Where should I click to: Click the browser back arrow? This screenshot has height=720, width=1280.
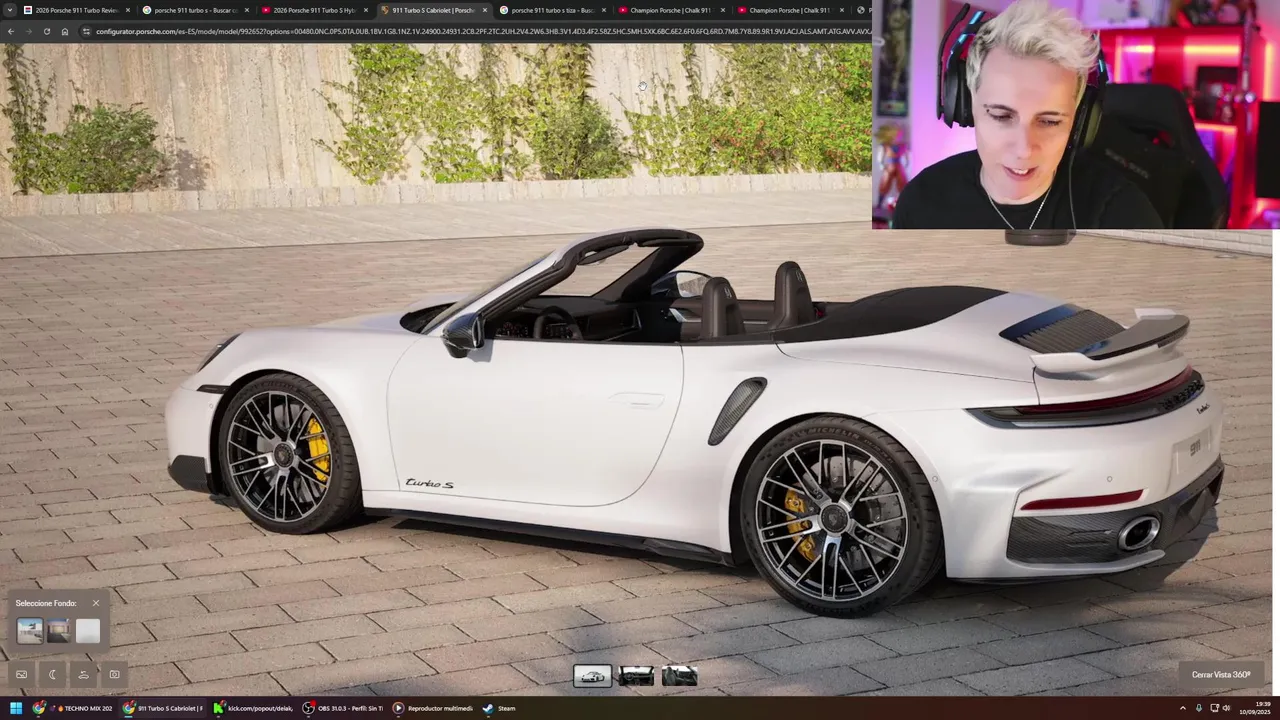tap(10, 31)
